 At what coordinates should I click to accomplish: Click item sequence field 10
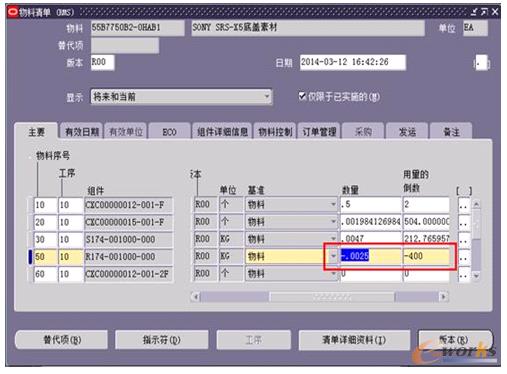click(46, 205)
